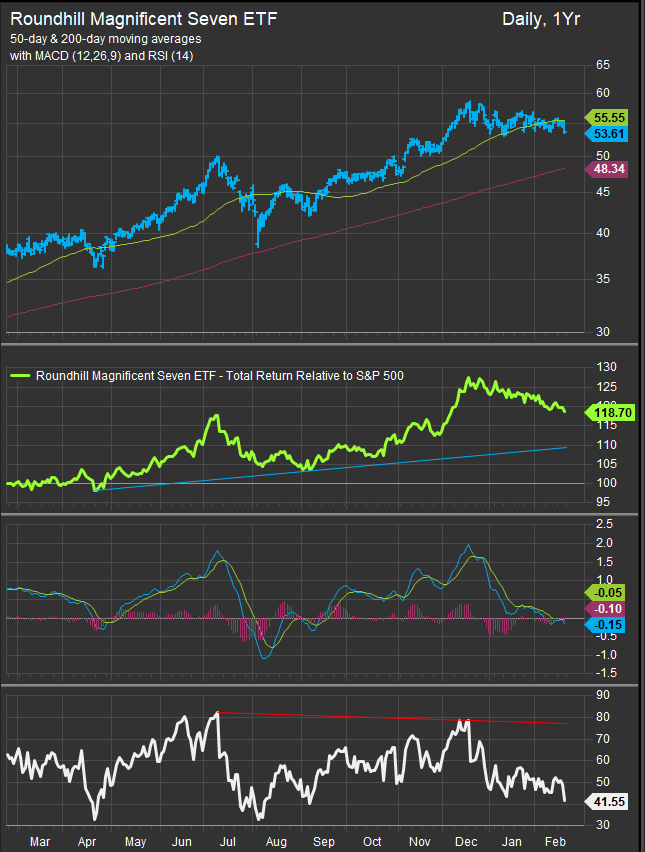Click the Dec label on time axis
Image resolution: width=645 pixels, height=852 pixels.
pos(466,842)
